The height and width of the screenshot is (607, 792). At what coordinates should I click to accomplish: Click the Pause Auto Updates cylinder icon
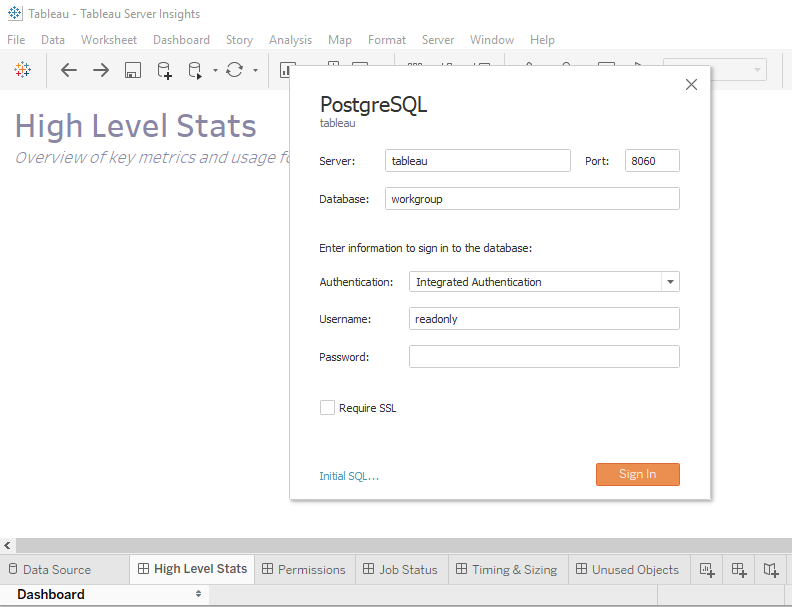pyautogui.click(x=195, y=70)
